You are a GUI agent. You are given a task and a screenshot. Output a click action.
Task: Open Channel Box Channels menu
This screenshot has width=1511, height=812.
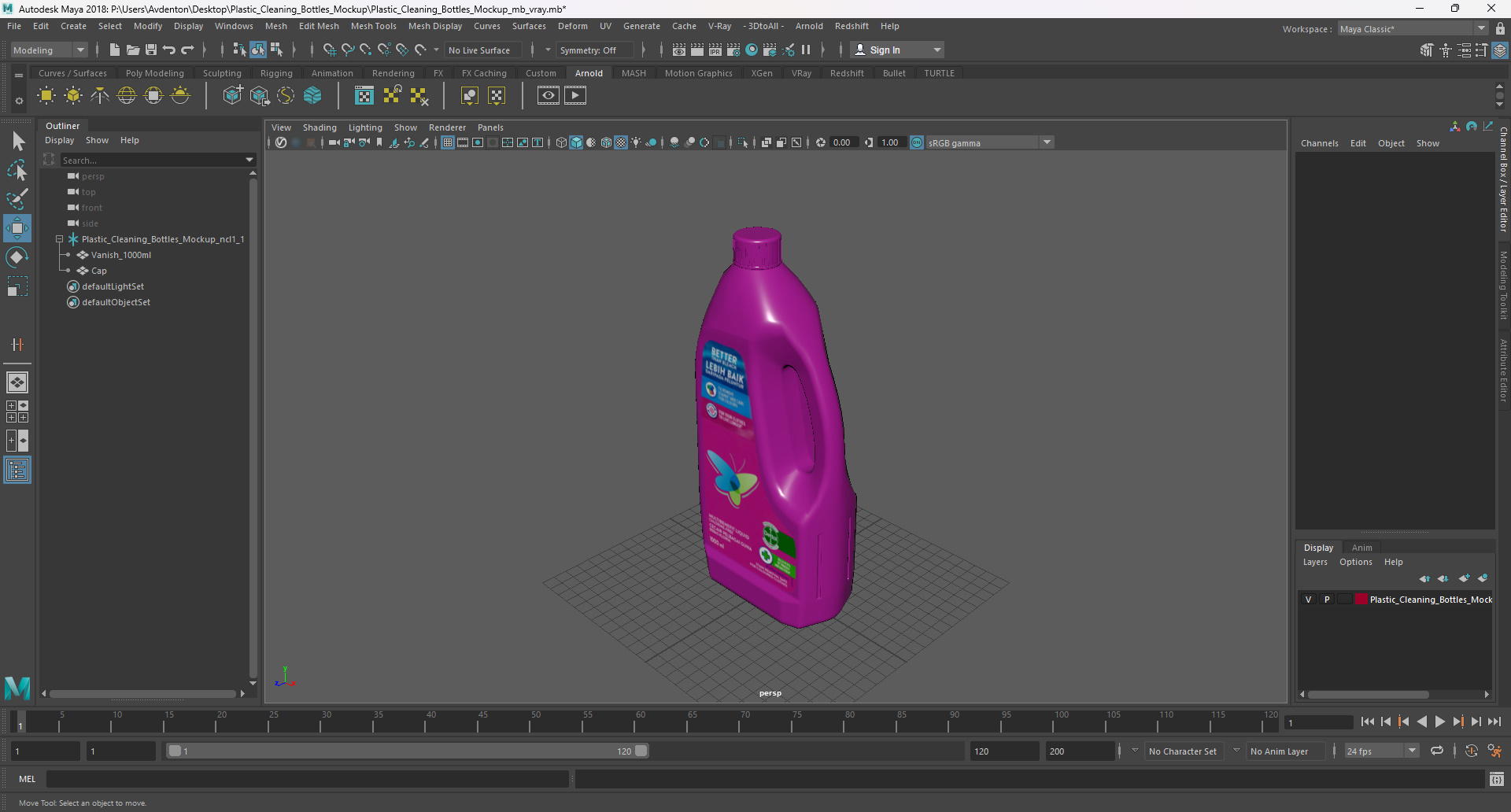click(1319, 143)
